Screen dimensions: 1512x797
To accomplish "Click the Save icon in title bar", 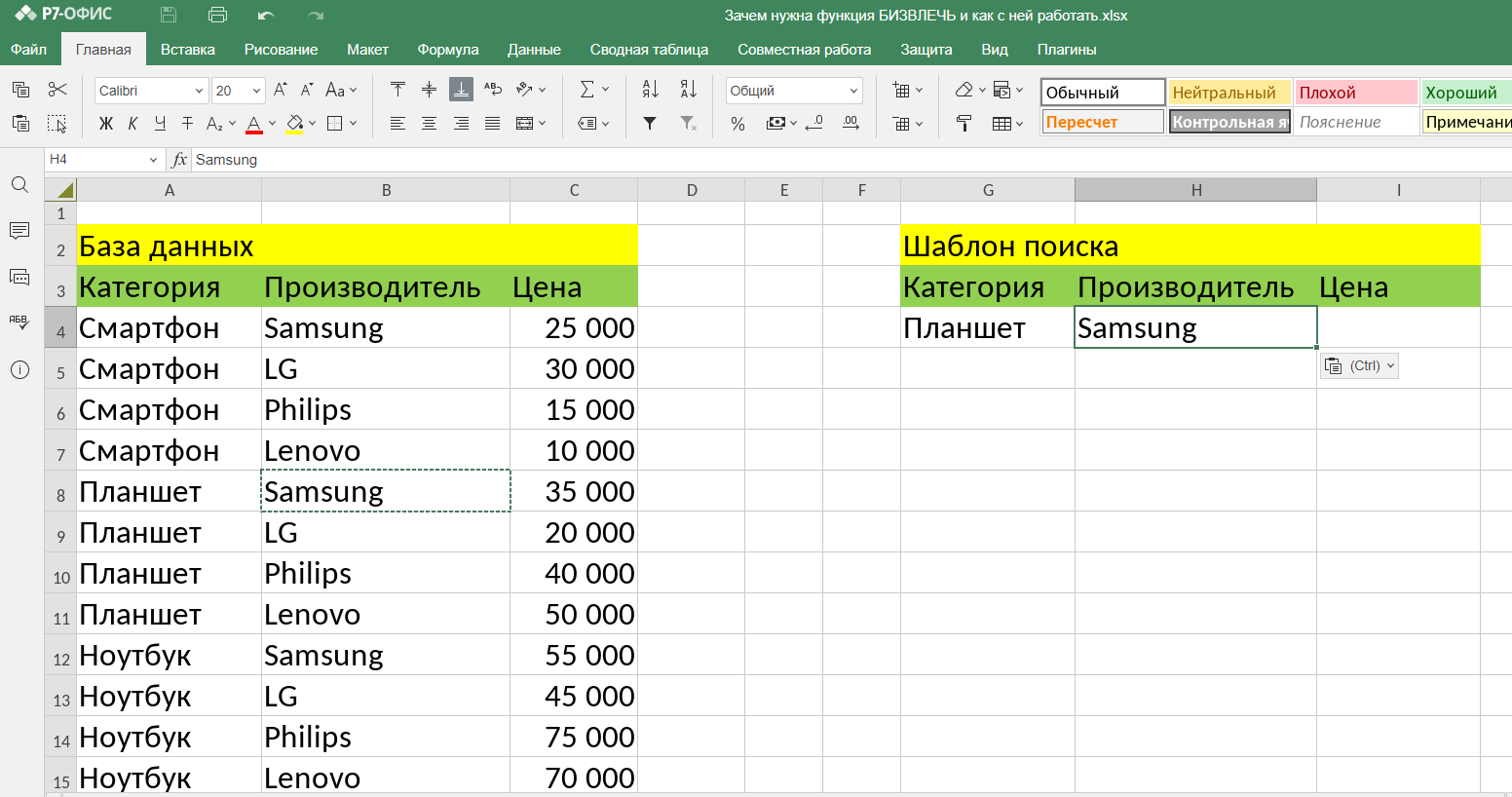I will [169, 15].
